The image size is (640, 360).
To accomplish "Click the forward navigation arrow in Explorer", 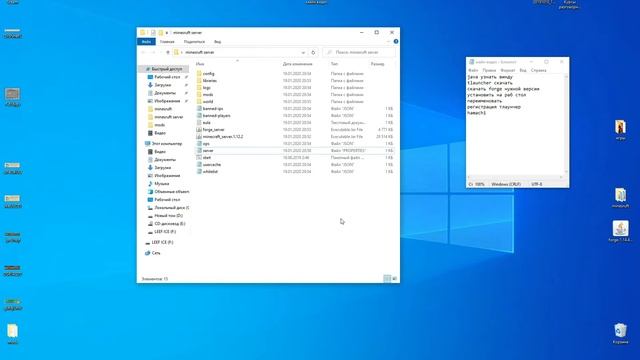I will 153,52.
